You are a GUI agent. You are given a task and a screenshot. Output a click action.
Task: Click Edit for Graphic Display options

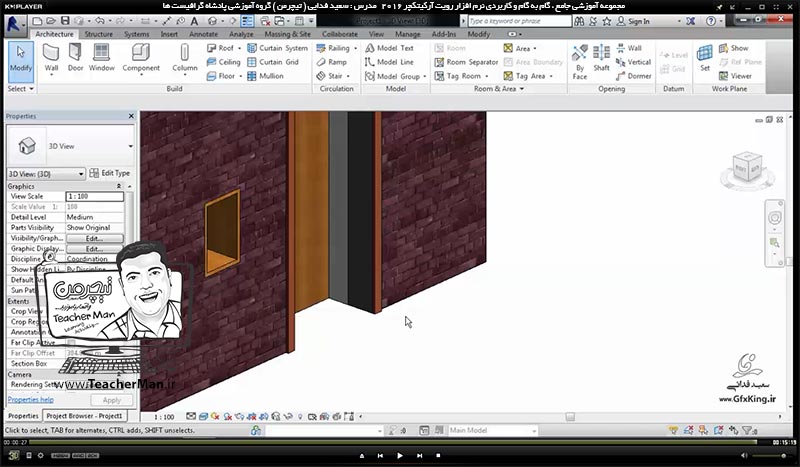94,249
